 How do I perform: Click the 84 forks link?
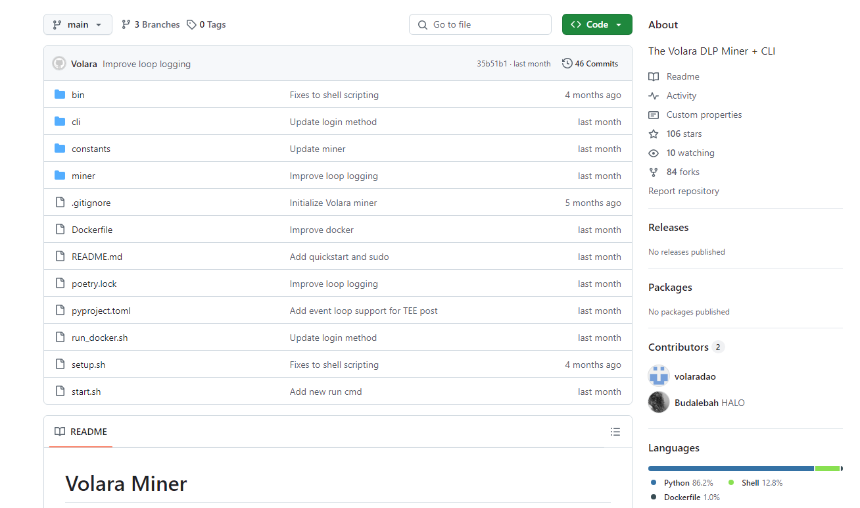674,172
